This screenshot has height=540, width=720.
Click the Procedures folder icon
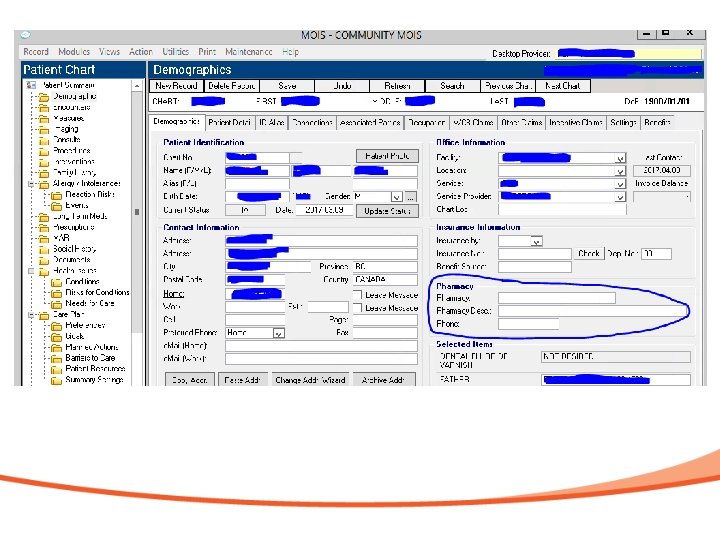[44, 151]
